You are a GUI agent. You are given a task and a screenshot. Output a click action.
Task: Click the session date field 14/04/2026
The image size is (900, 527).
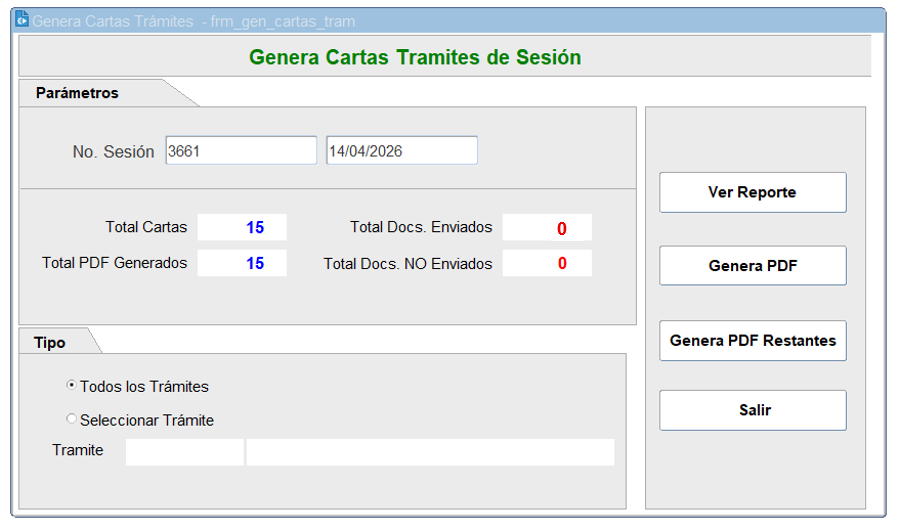pyautogui.click(x=401, y=151)
